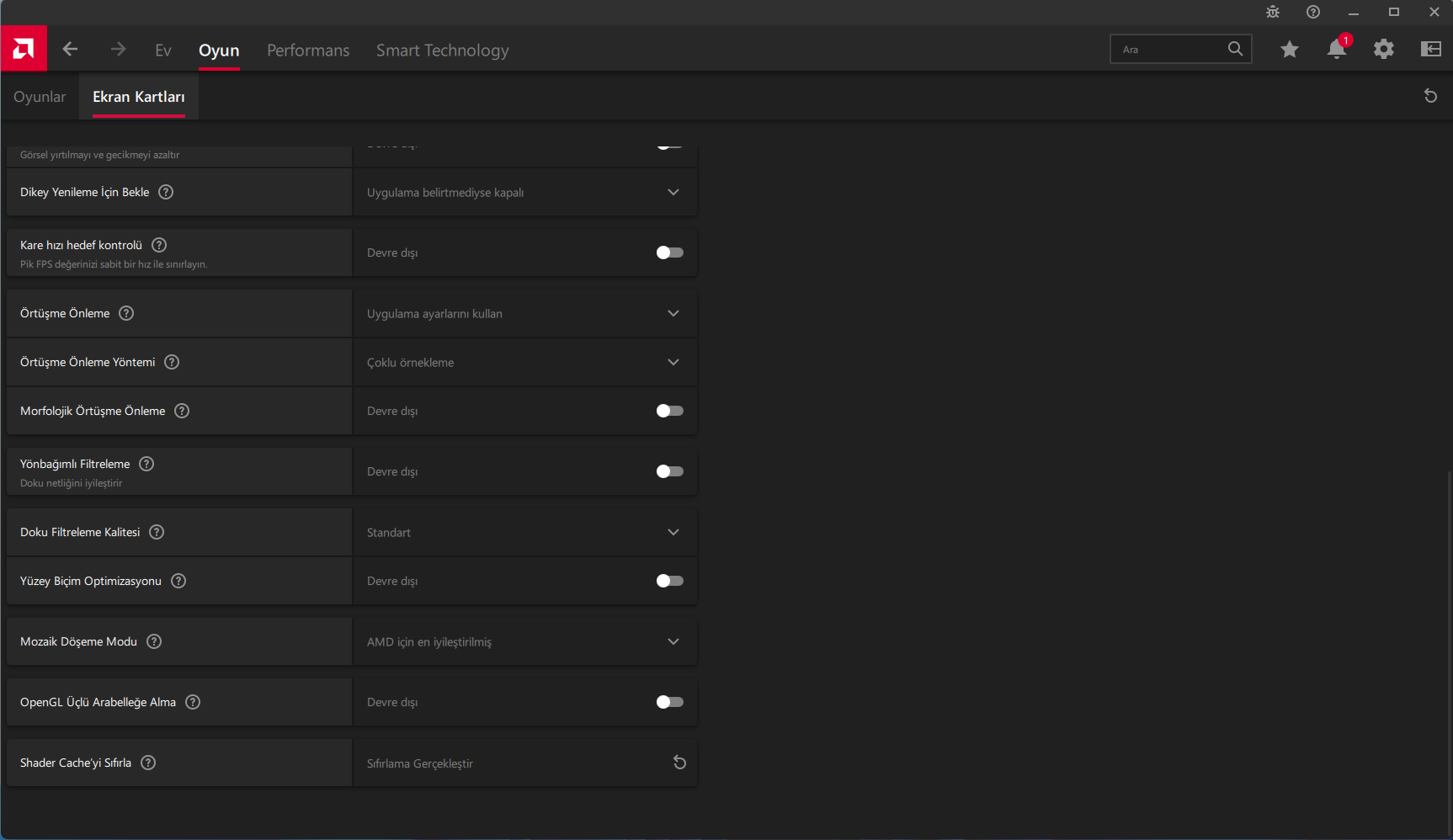Image resolution: width=1453 pixels, height=840 pixels.
Task: Toggle Morfolojik Örtüşme Önleme on
Action: pos(669,411)
